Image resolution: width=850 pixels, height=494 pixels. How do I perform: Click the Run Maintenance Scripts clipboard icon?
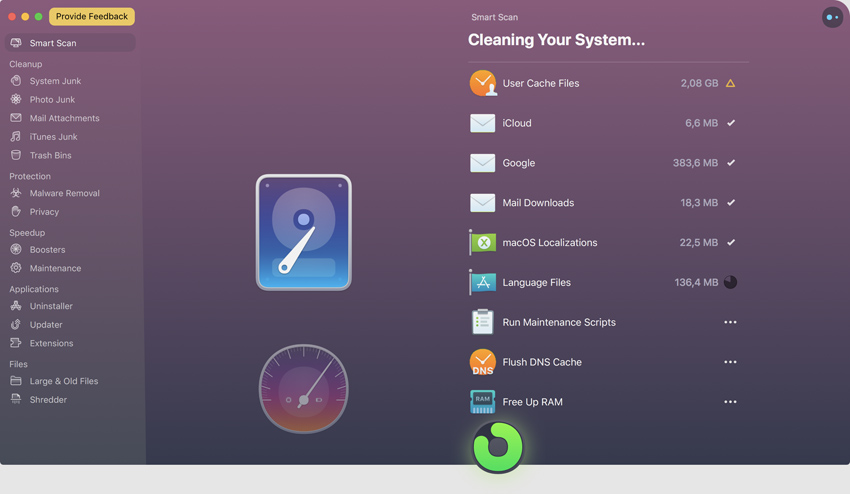(x=482, y=322)
